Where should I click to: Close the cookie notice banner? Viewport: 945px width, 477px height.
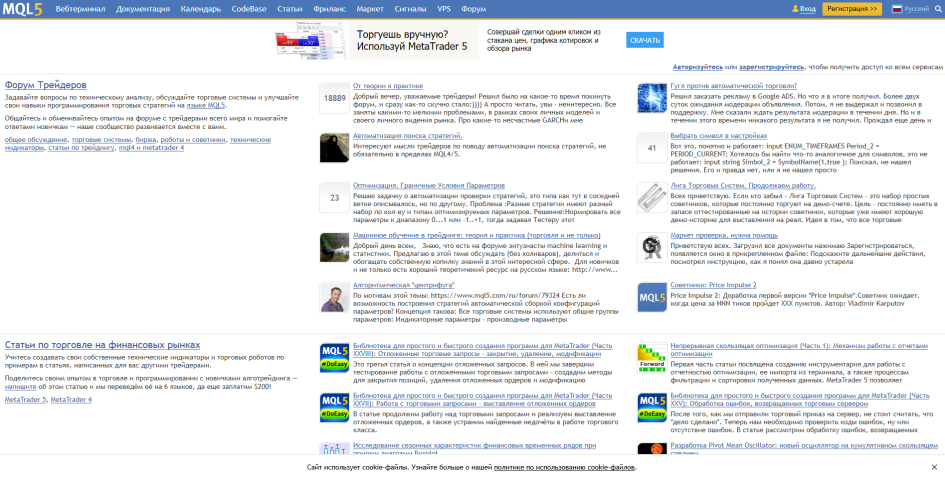click(934, 467)
